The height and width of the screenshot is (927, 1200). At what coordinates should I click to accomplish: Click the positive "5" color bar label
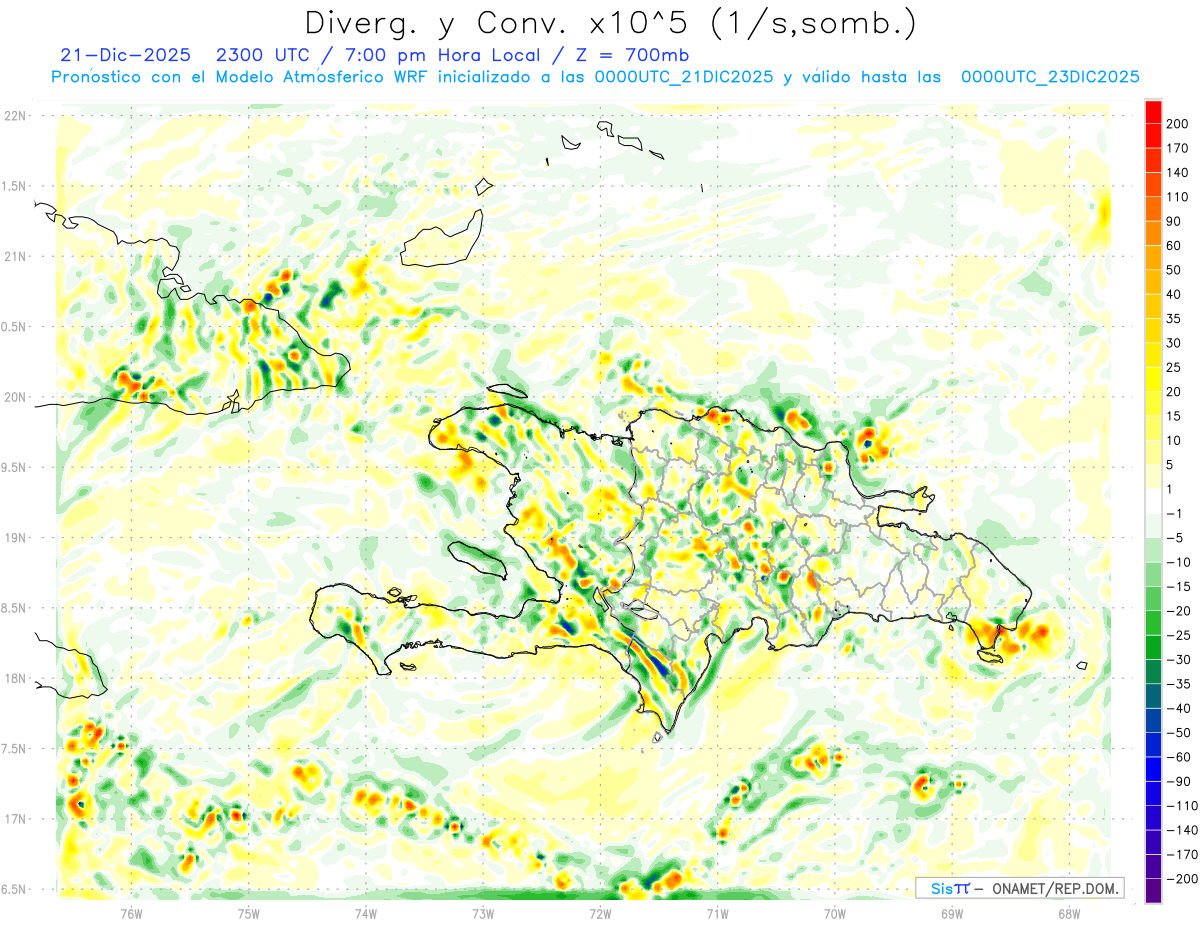(1170, 465)
